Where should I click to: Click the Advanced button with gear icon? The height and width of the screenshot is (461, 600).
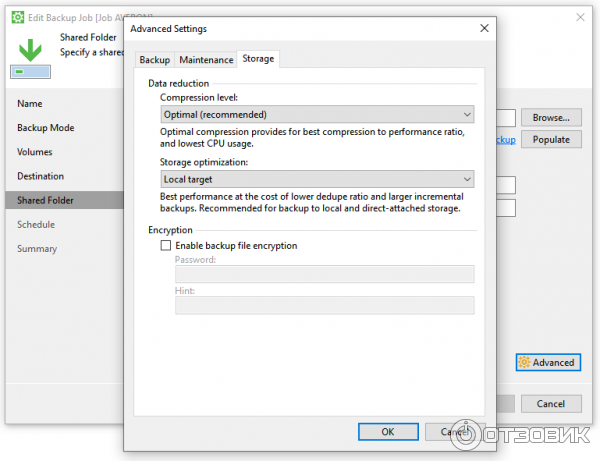tap(548, 362)
